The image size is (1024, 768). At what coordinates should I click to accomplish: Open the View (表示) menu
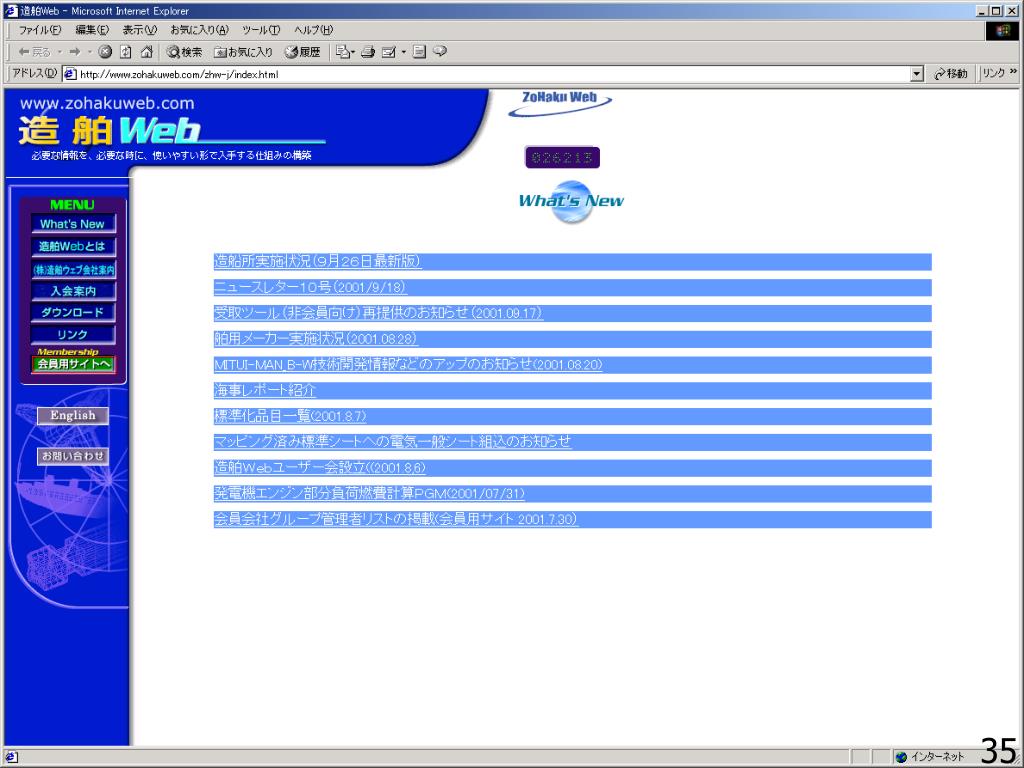coord(140,30)
